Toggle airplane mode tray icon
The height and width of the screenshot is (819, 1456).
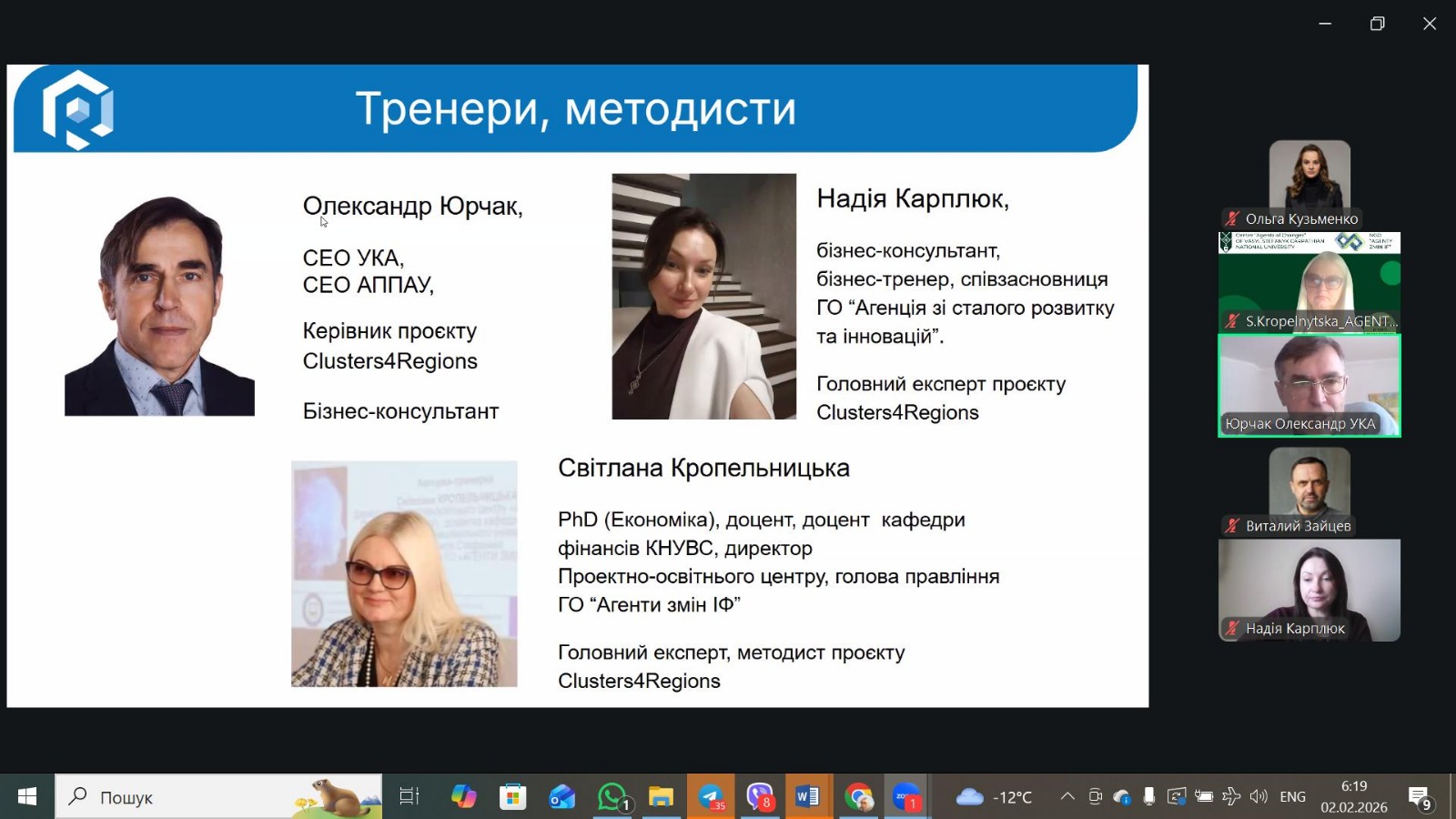pos(1231,797)
